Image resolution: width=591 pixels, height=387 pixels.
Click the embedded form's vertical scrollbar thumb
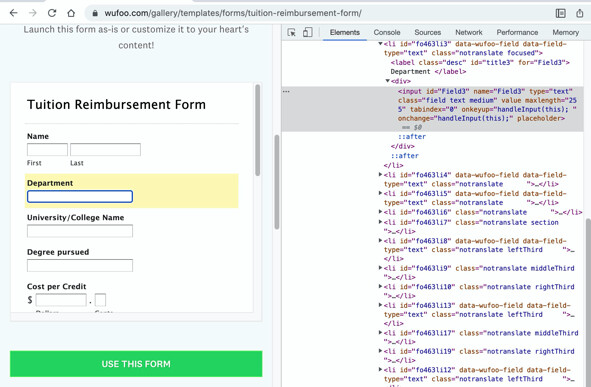tap(258, 130)
